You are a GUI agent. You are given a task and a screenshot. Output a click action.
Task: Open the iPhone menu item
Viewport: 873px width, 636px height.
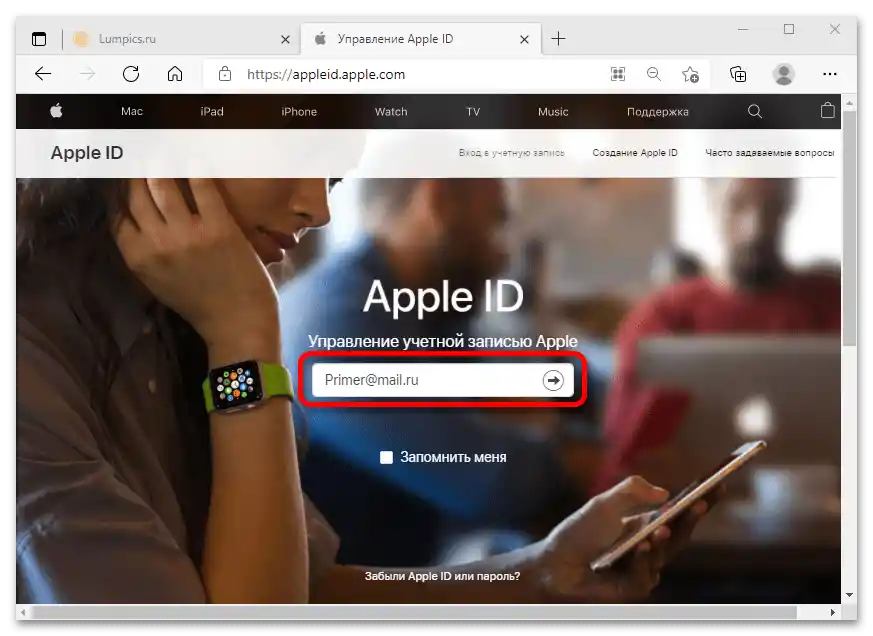tap(299, 111)
